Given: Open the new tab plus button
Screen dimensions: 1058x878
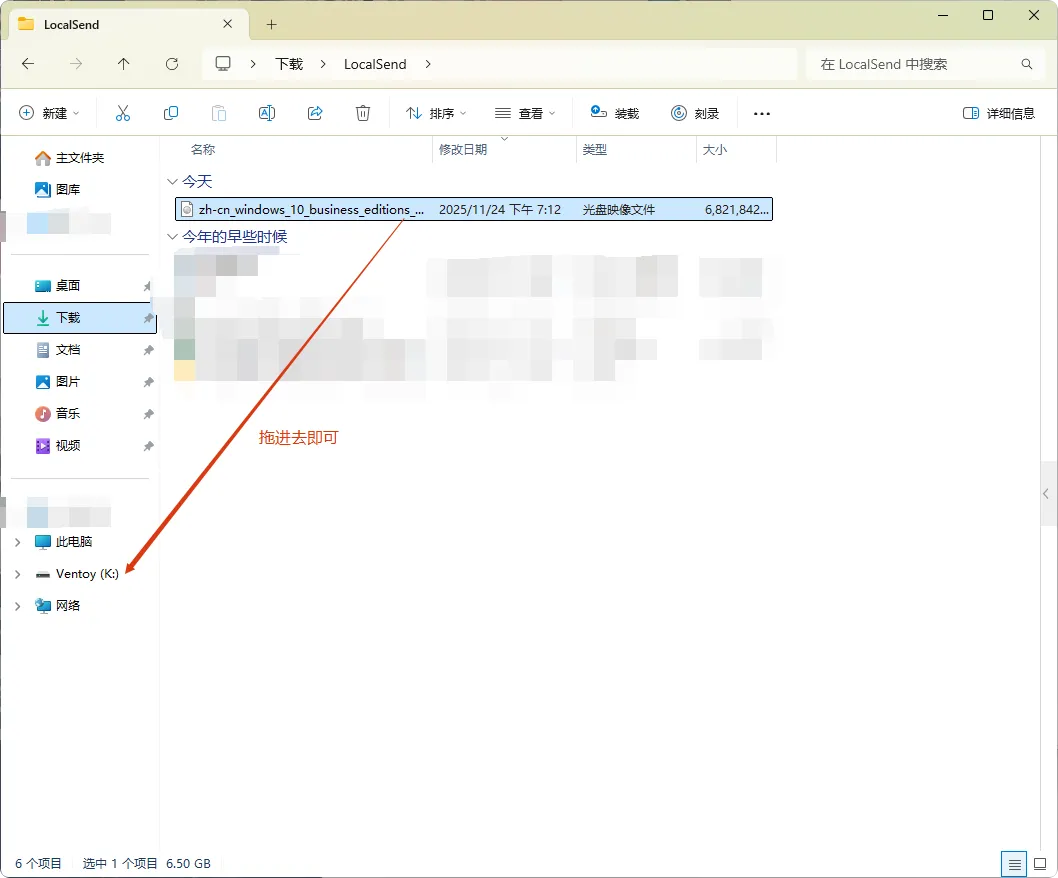Looking at the screenshot, I should coord(271,24).
